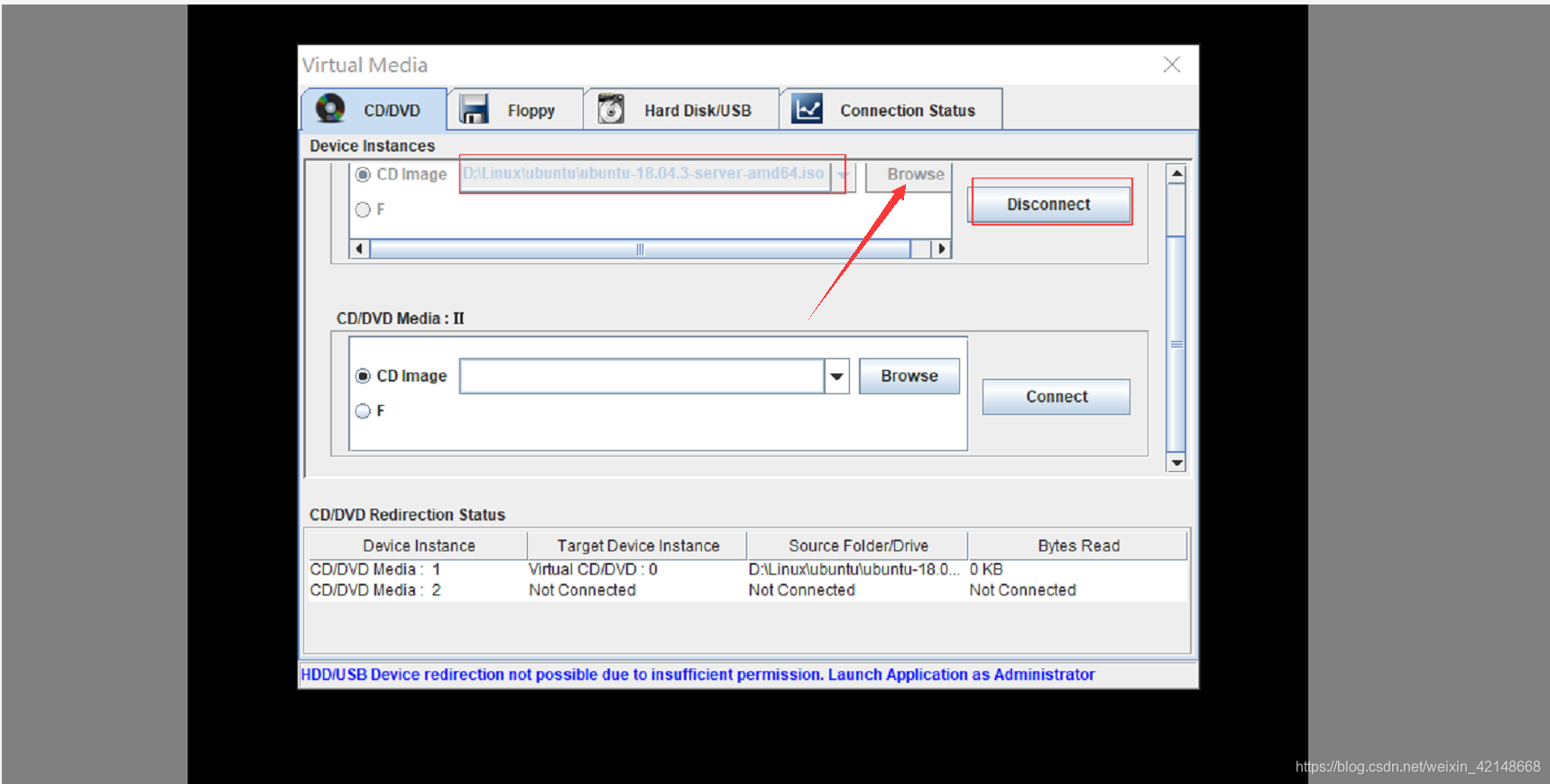This screenshot has width=1550, height=784.
Task: Select CD Image radio for Media I
Action: pos(363,174)
